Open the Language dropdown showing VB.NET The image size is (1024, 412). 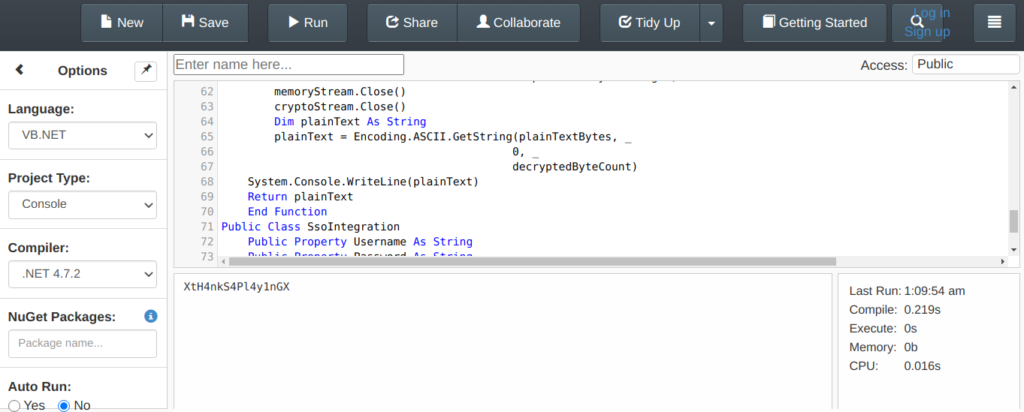point(82,134)
